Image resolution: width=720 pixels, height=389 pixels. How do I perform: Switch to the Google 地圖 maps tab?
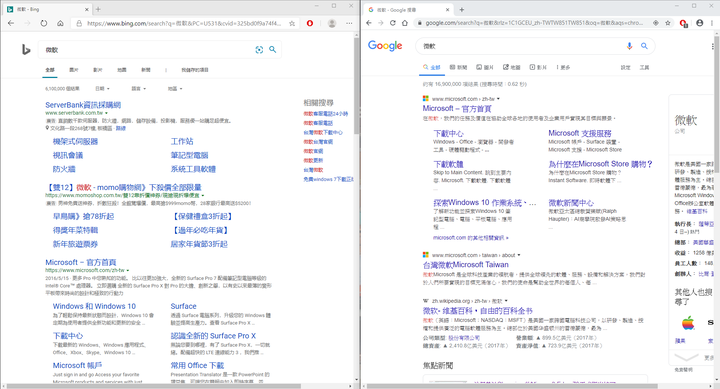[512, 67]
